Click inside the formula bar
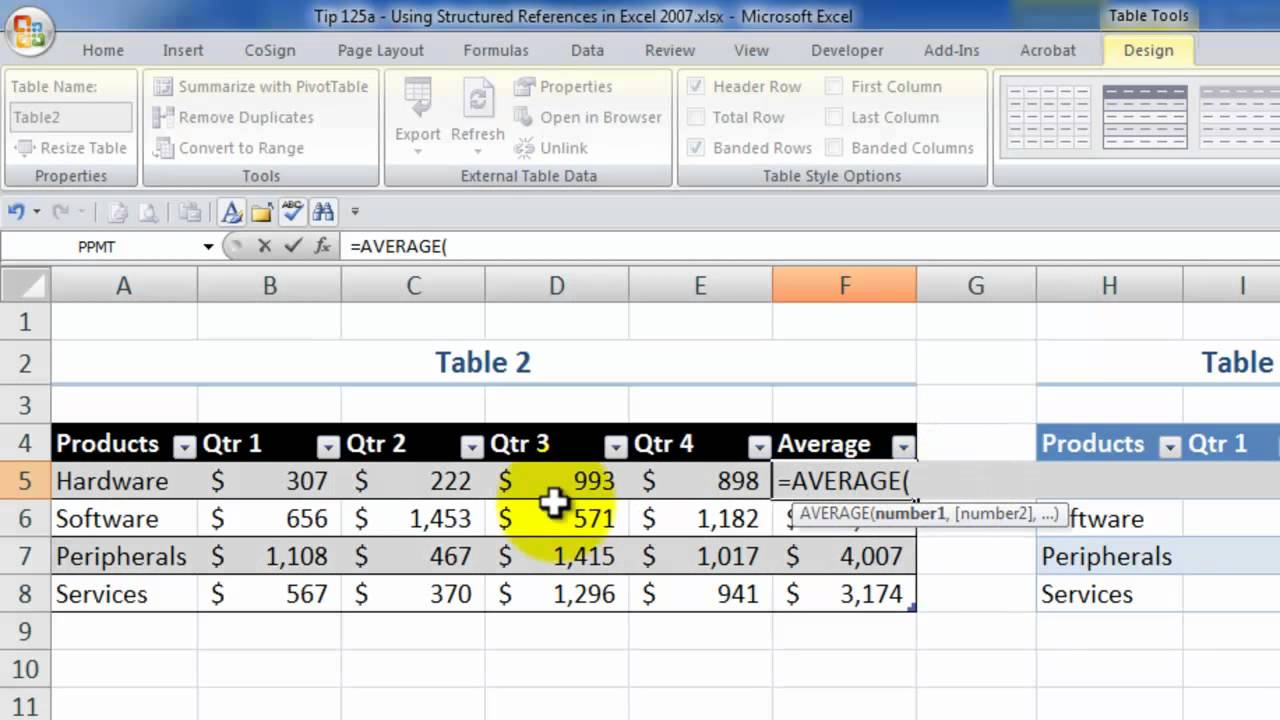The image size is (1280, 720). click(810, 246)
